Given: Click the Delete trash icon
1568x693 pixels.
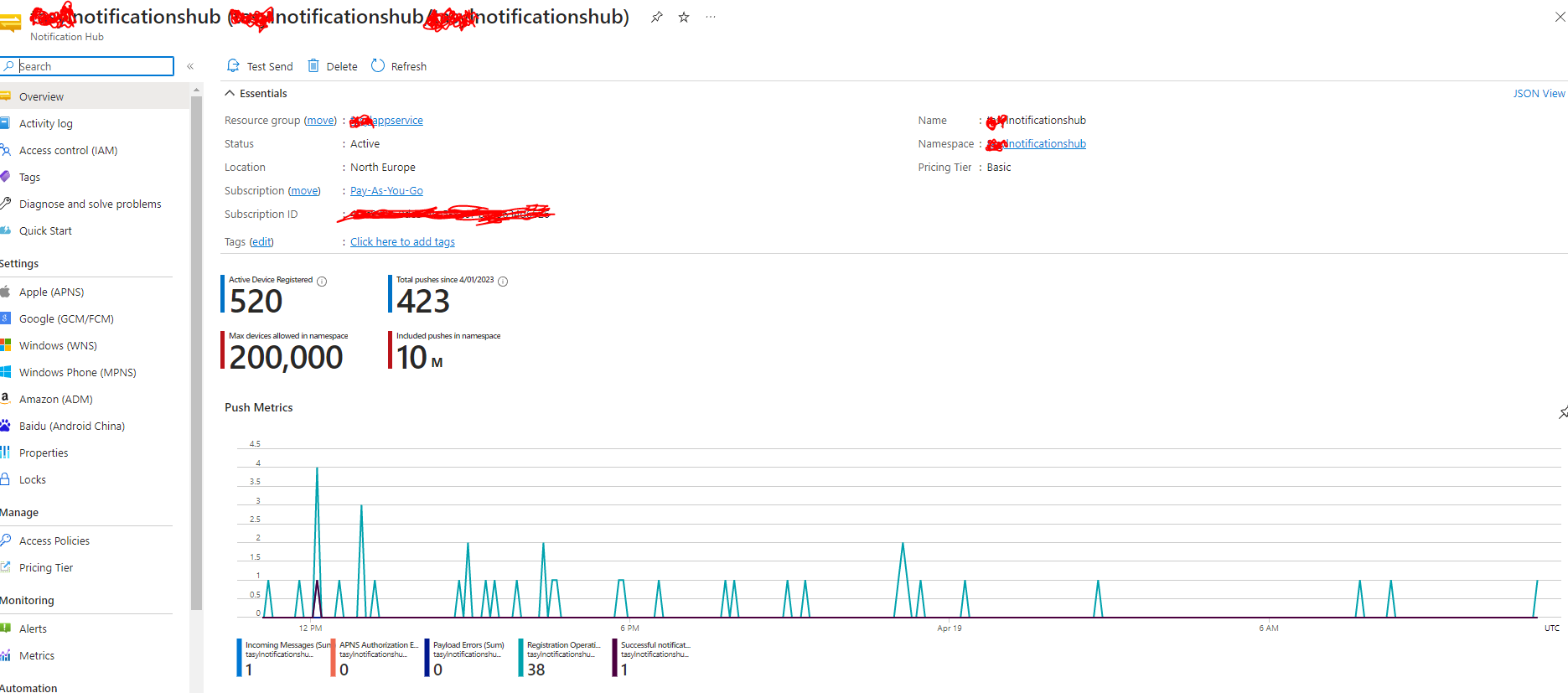Looking at the screenshot, I should tap(313, 65).
